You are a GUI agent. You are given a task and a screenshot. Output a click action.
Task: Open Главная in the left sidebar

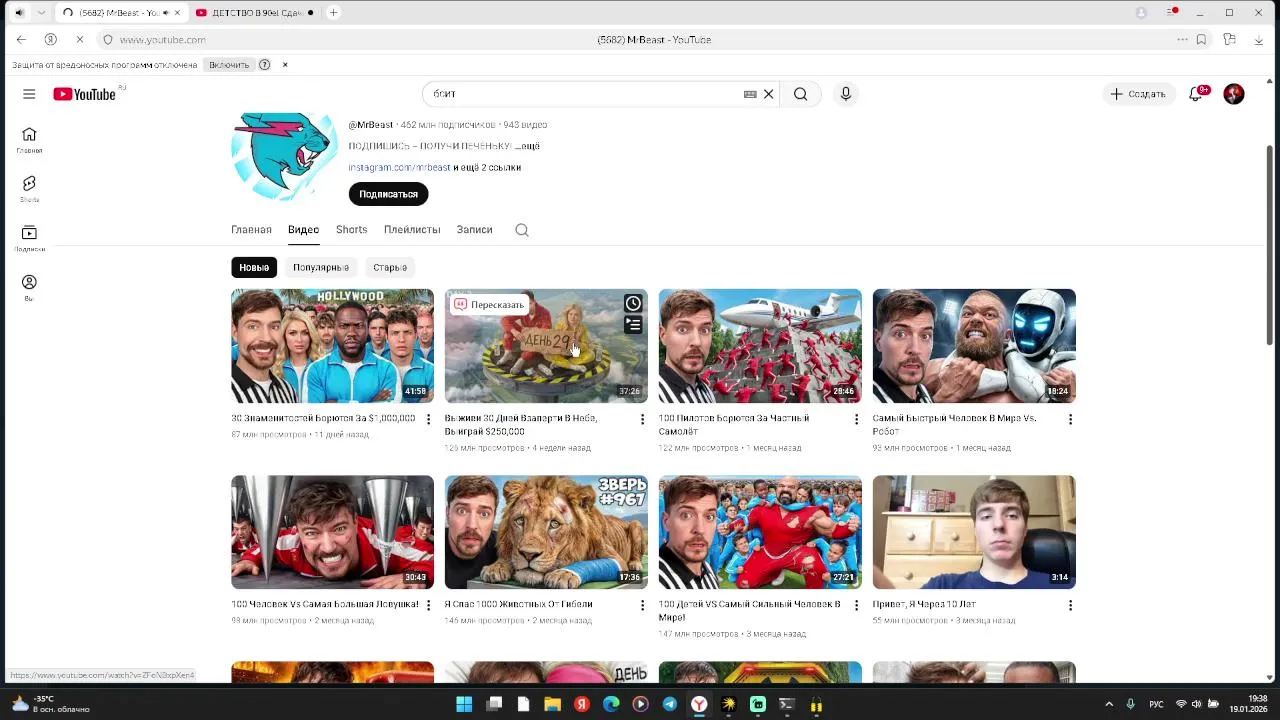[29, 140]
